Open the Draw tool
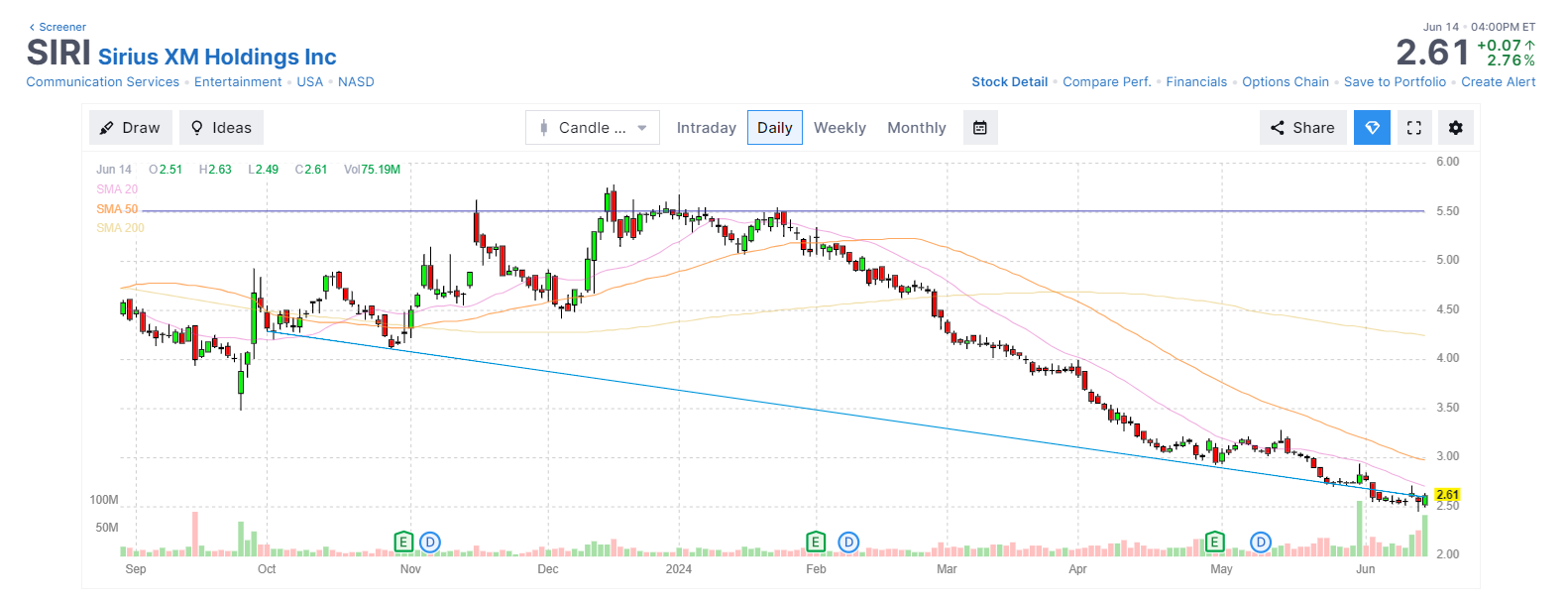1568x605 pixels. click(x=131, y=128)
